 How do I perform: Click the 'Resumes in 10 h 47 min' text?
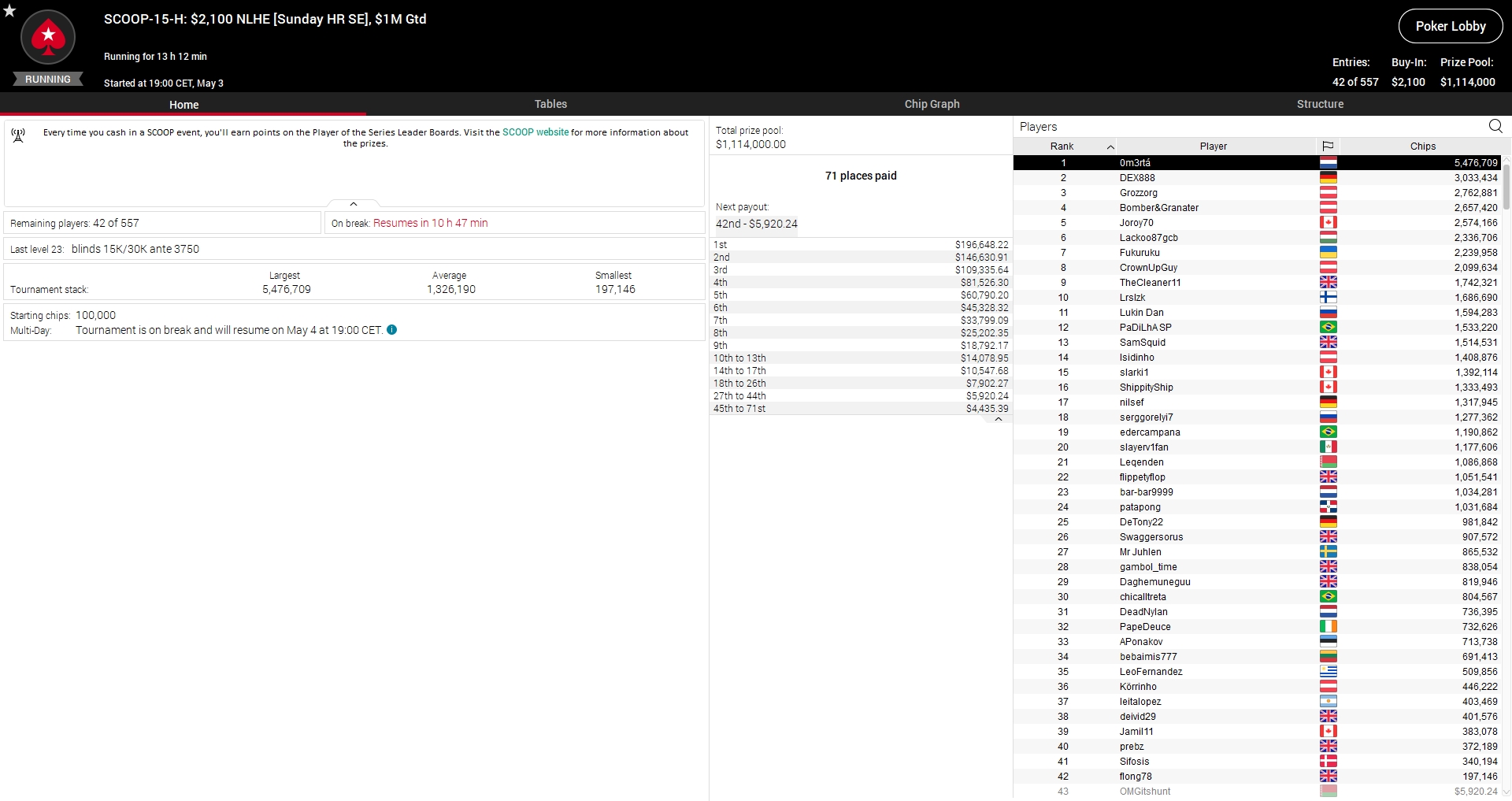[x=430, y=223]
